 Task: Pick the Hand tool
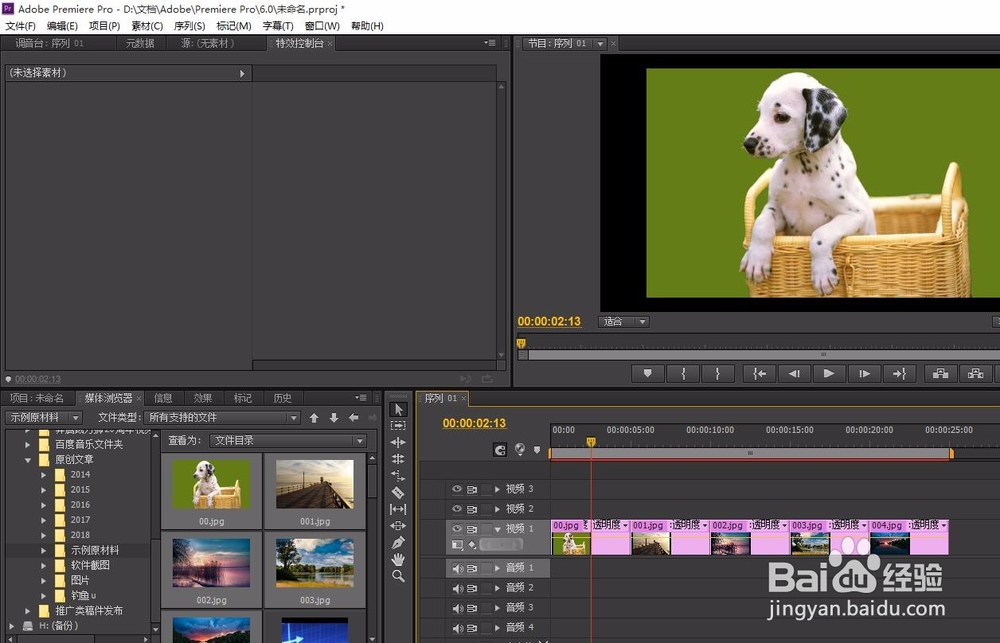coord(398,559)
